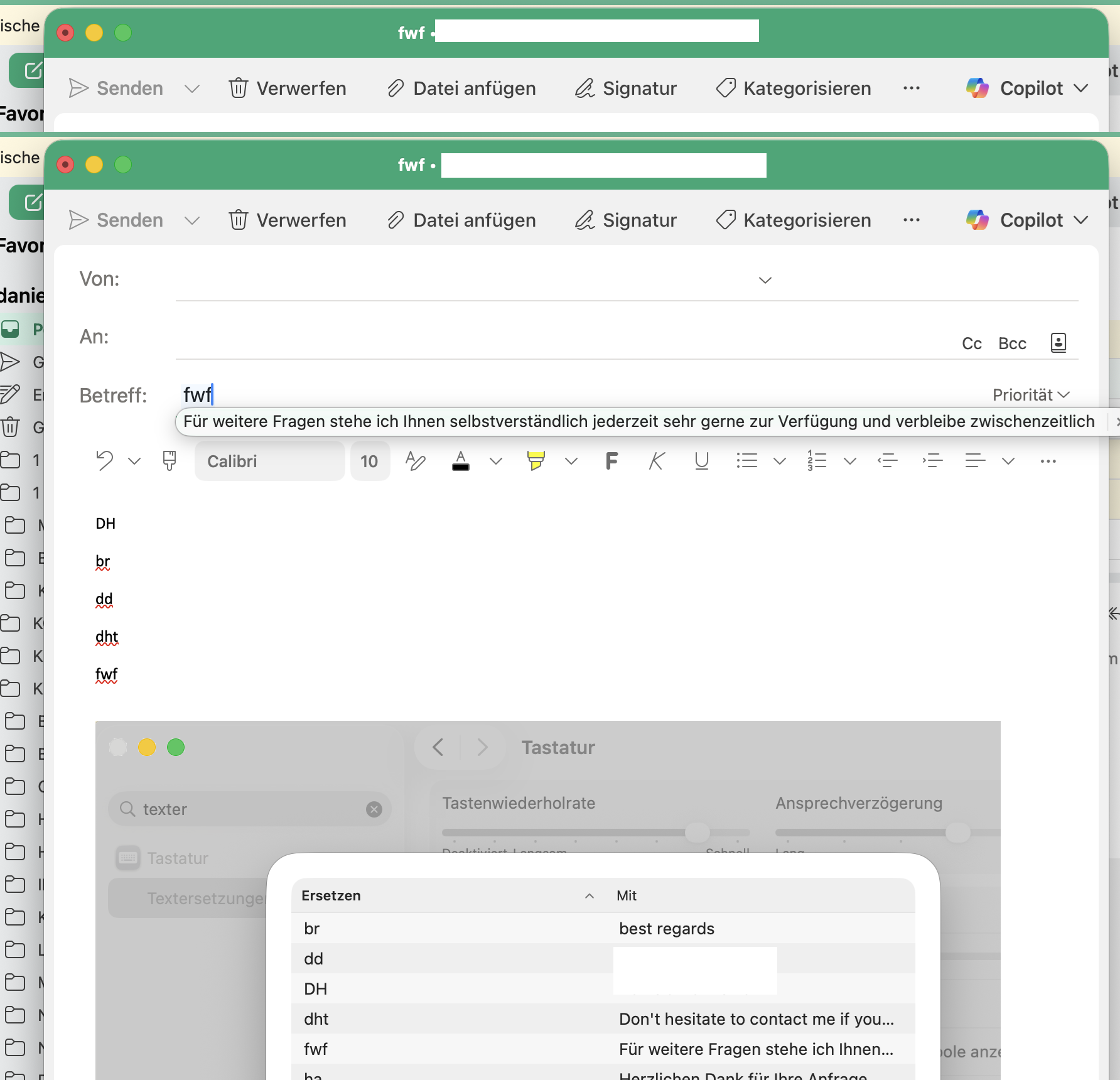This screenshot has width=1120, height=1080.
Task: Expand the Copilot chevron in front compose window
Action: point(1081,220)
